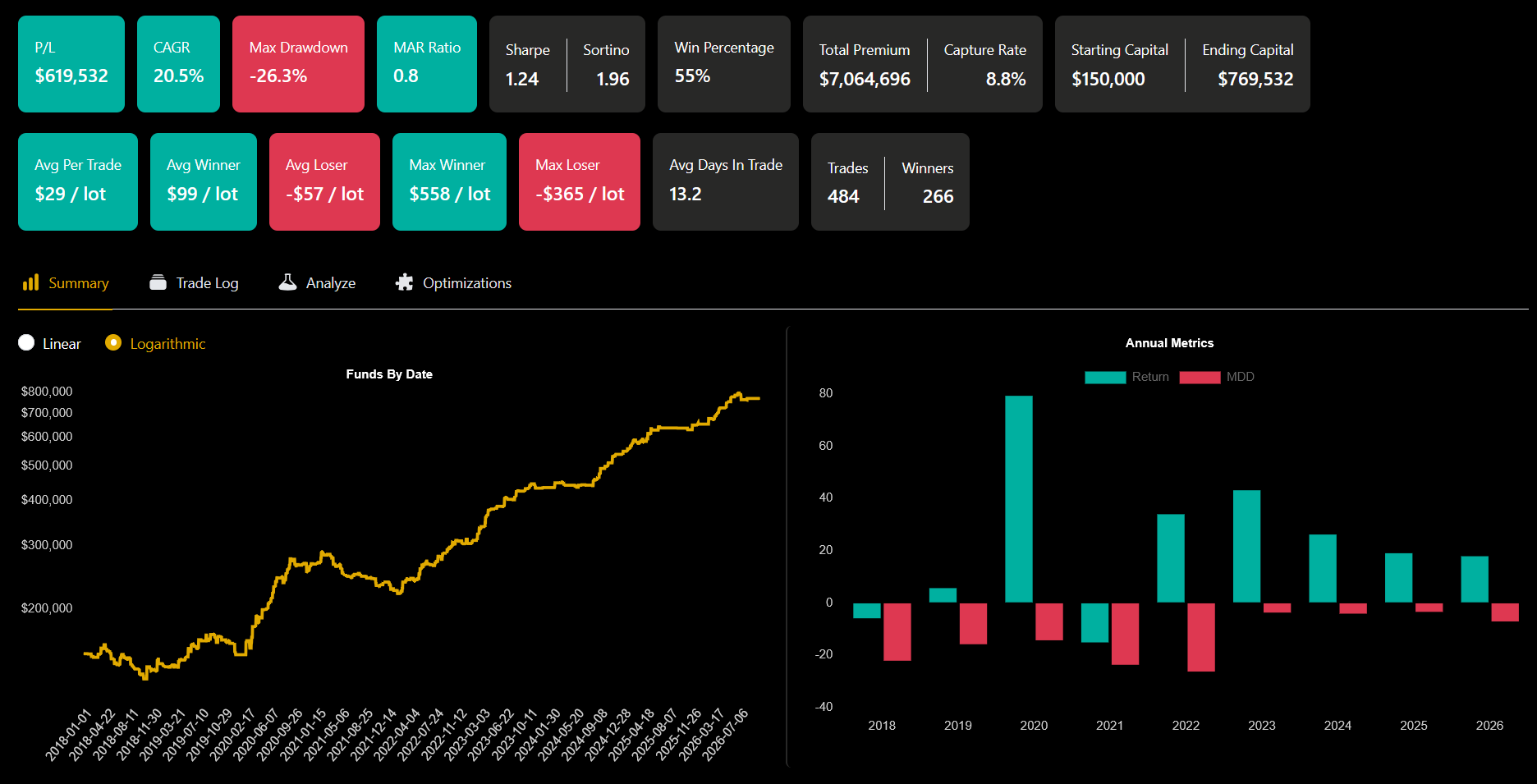
Task: Click the 2023 Return bar
Action: point(1246,546)
